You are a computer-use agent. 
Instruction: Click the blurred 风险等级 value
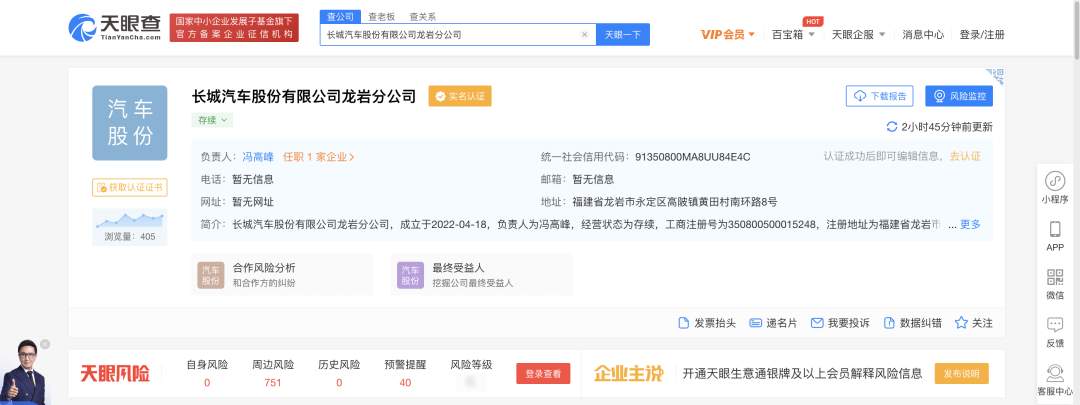[x=471, y=381]
